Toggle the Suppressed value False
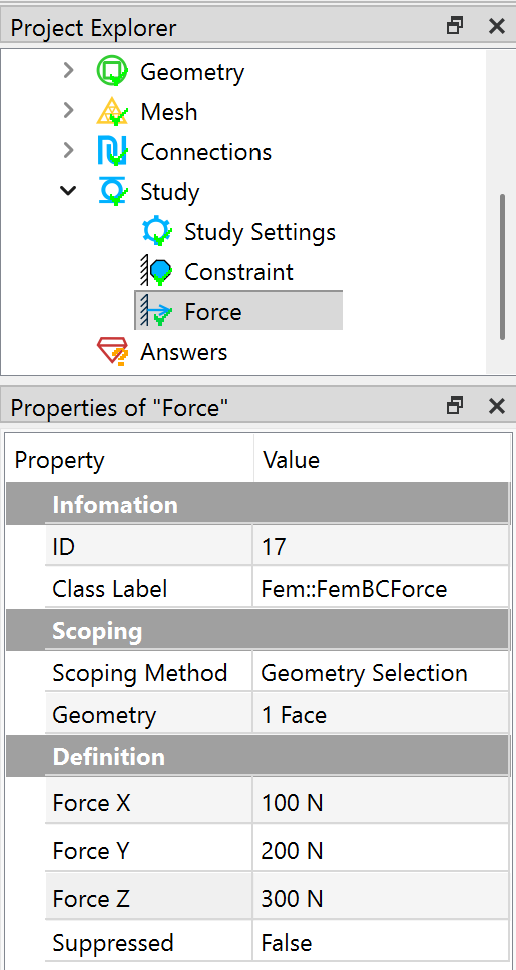 pos(381,943)
